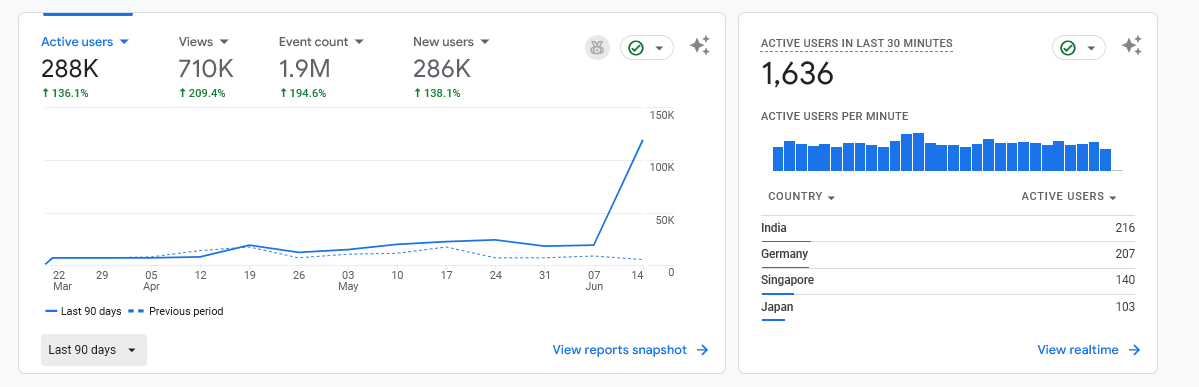The height and width of the screenshot is (387, 1199).
Task: Click the Active Users column dropdown
Action: click(1069, 197)
